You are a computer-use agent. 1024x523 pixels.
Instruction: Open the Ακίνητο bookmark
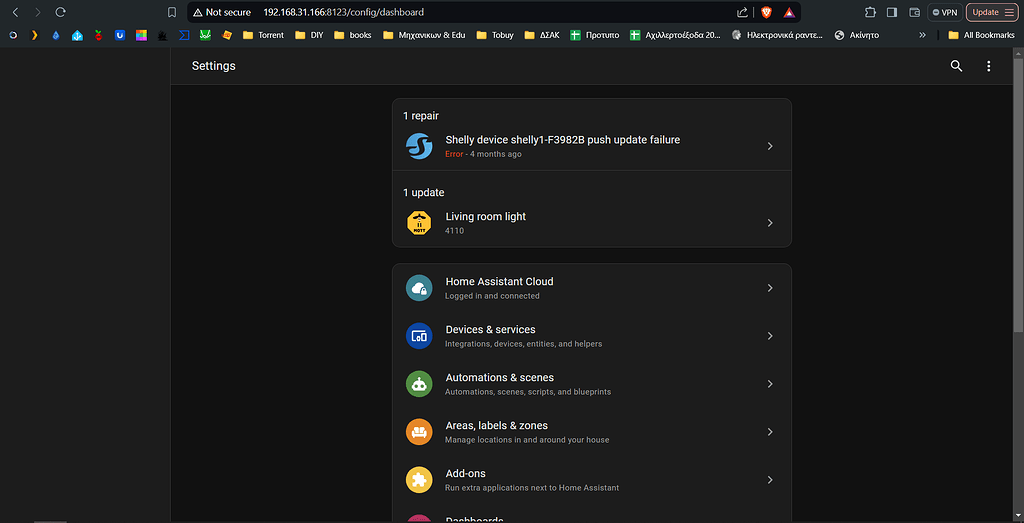[x=857, y=35]
